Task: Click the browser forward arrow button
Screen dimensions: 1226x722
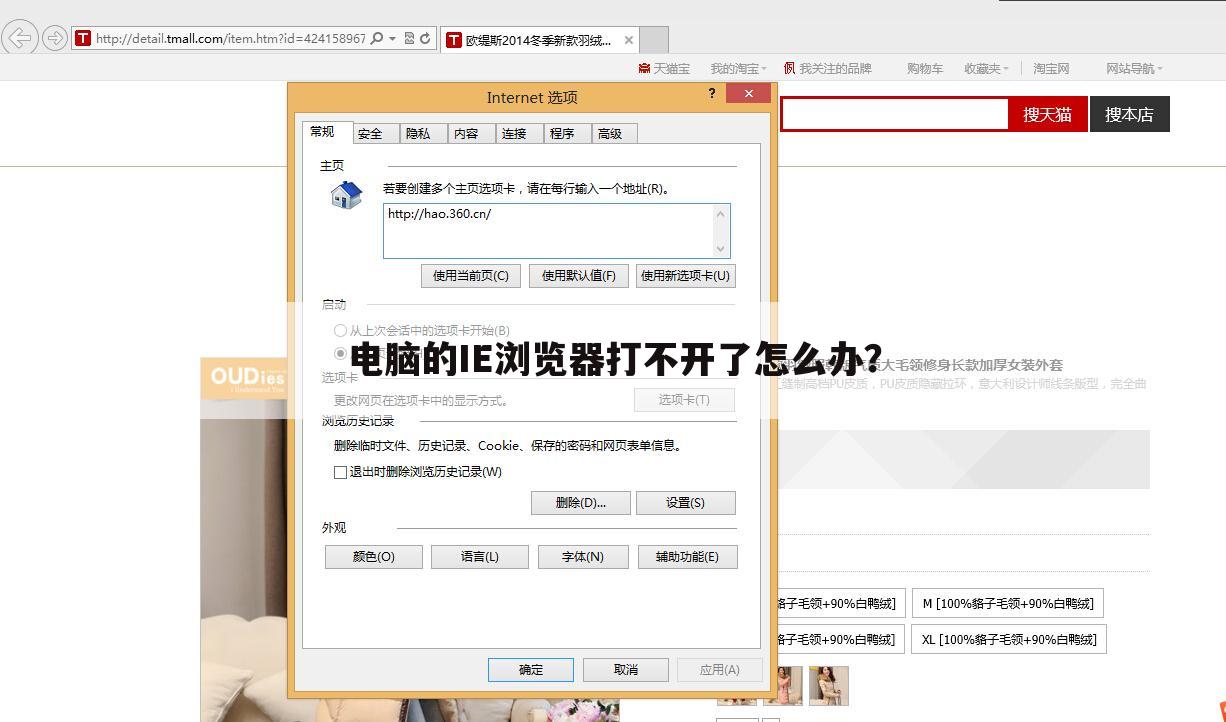Action: [x=54, y=38]
